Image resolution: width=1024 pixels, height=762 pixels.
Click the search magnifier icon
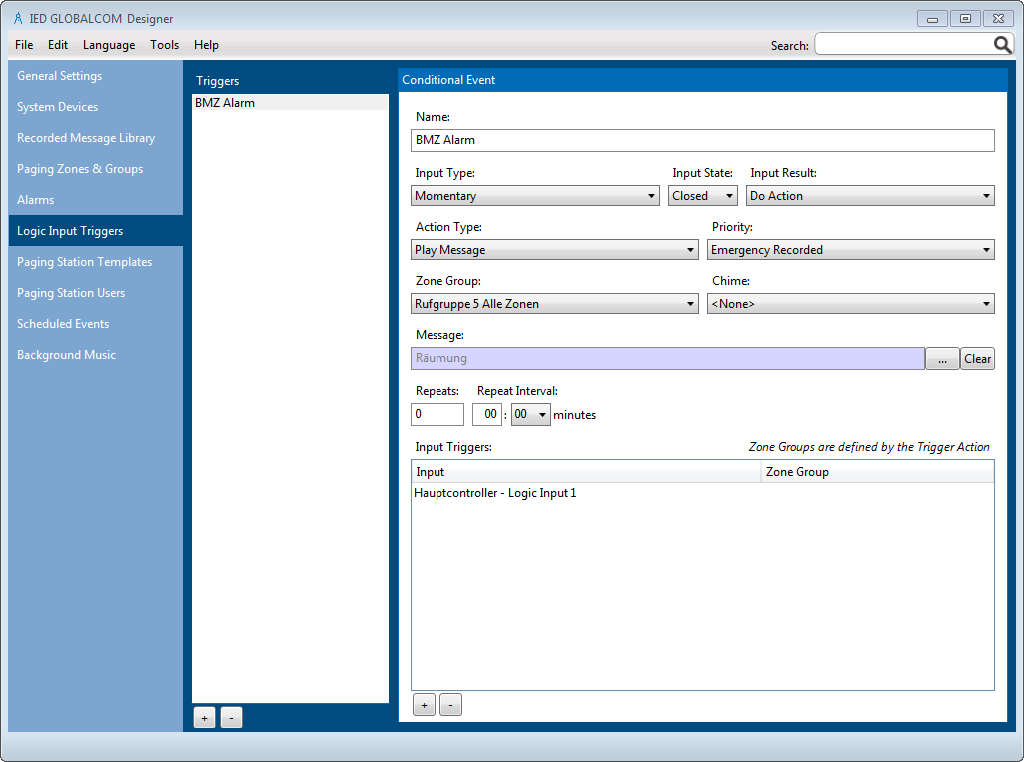pos(1002,45)
